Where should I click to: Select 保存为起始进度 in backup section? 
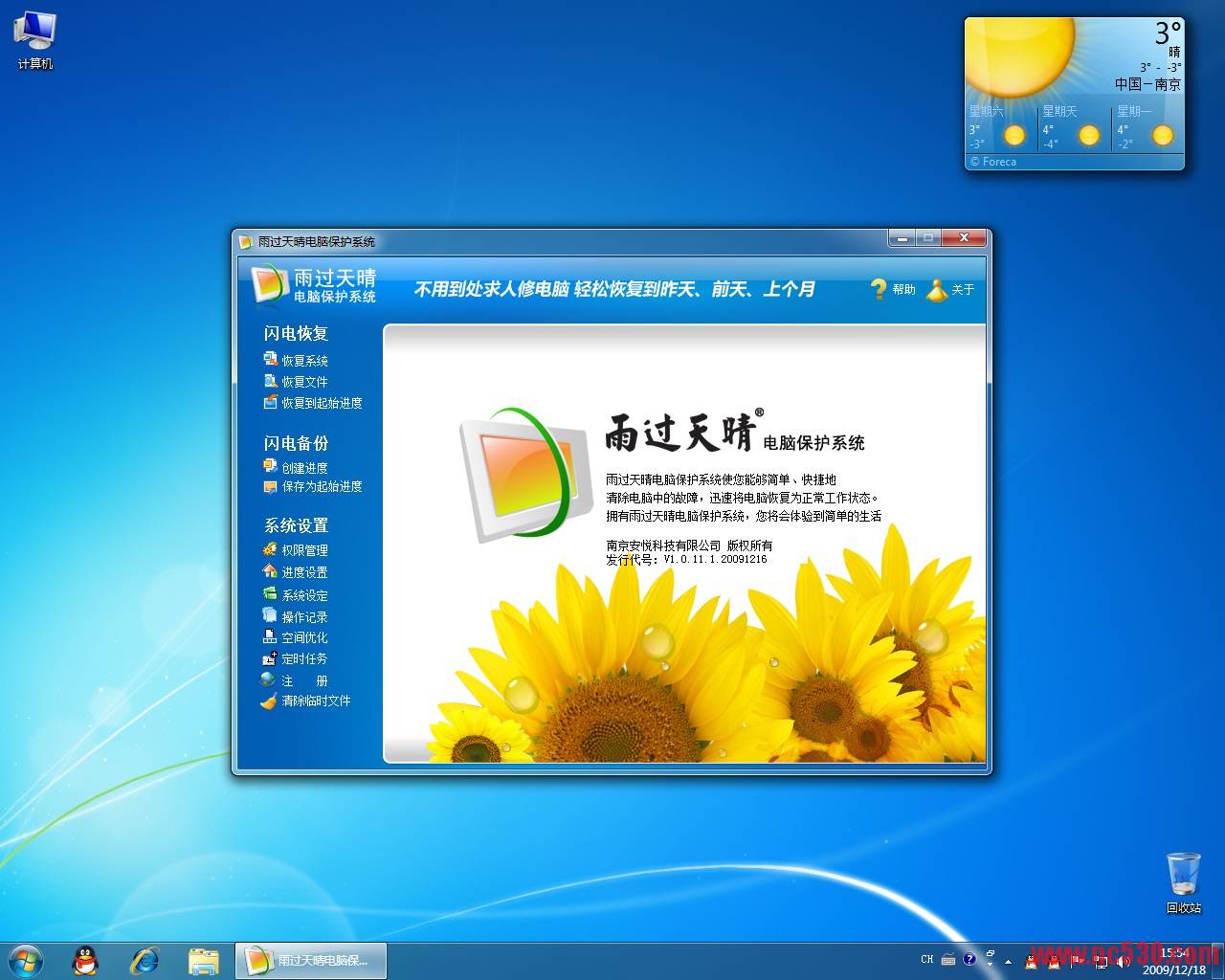click(x=313, y=486)
